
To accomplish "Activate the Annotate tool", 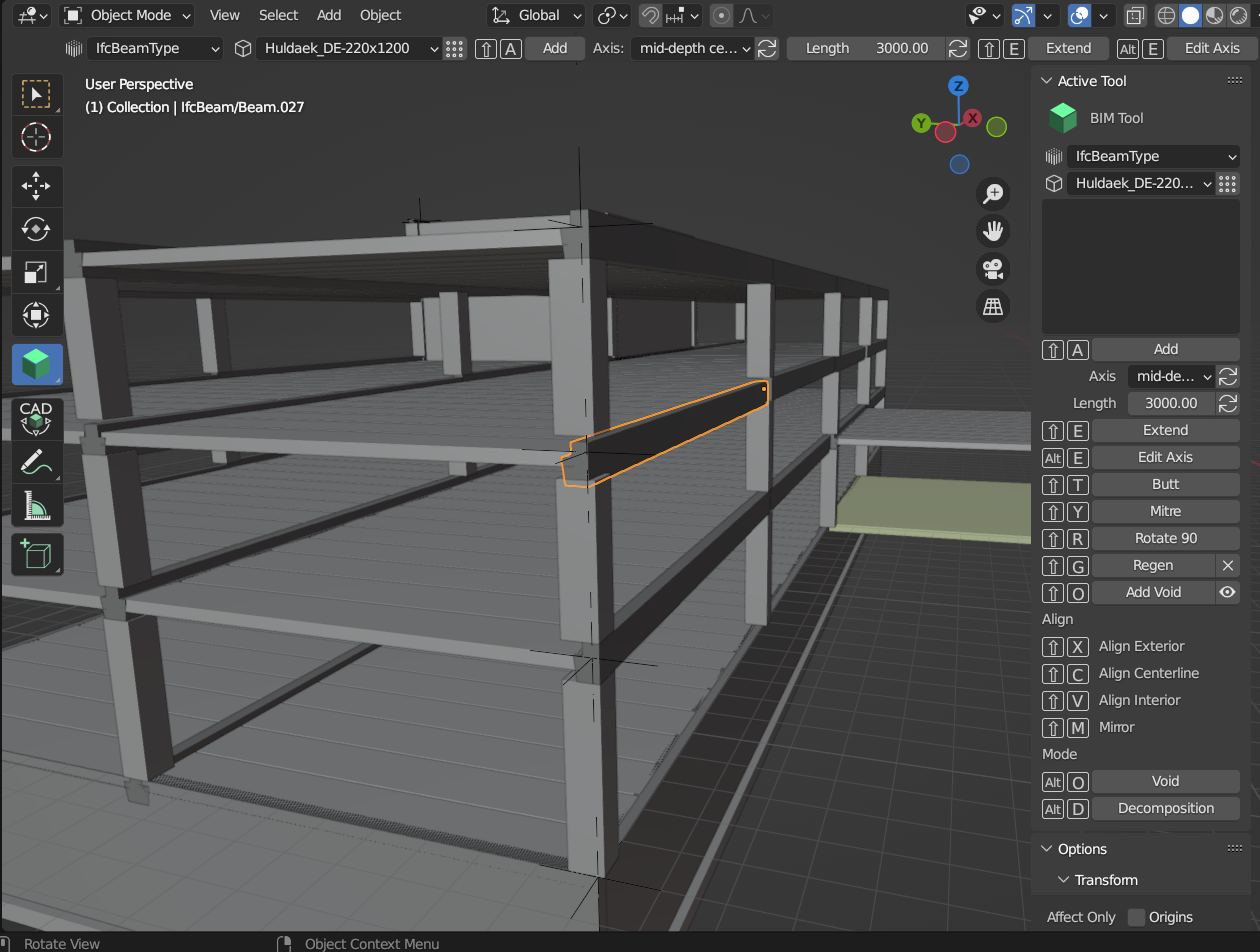I will pos(36,462).
